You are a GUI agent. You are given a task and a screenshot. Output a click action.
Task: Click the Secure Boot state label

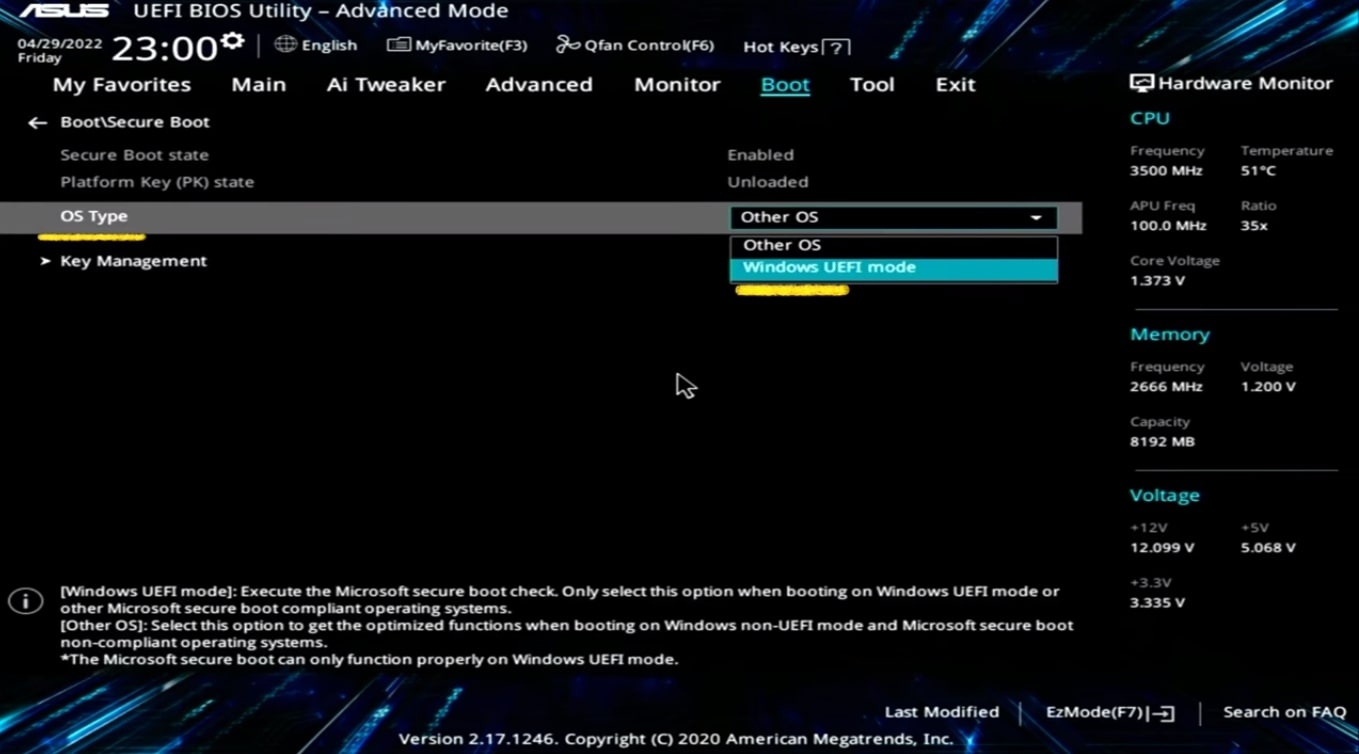(x=135, y=155)
